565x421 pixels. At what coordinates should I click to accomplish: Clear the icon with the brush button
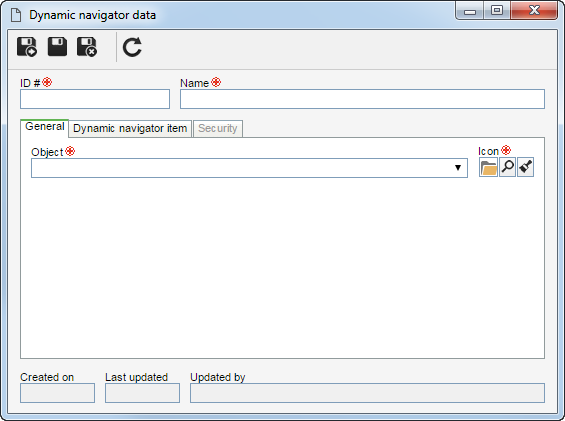point(525,167)
